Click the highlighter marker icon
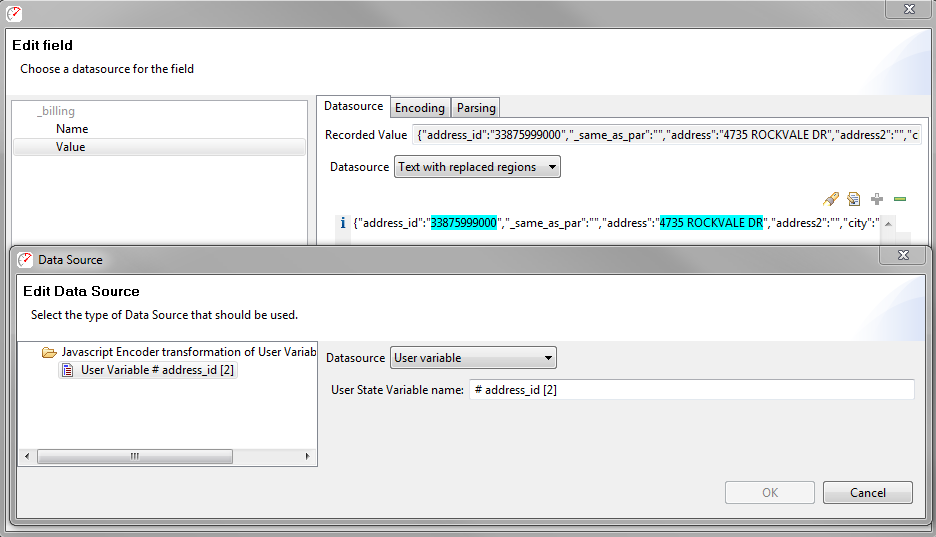The width and height of the screenshot is (936, 537). pos(830,199)
